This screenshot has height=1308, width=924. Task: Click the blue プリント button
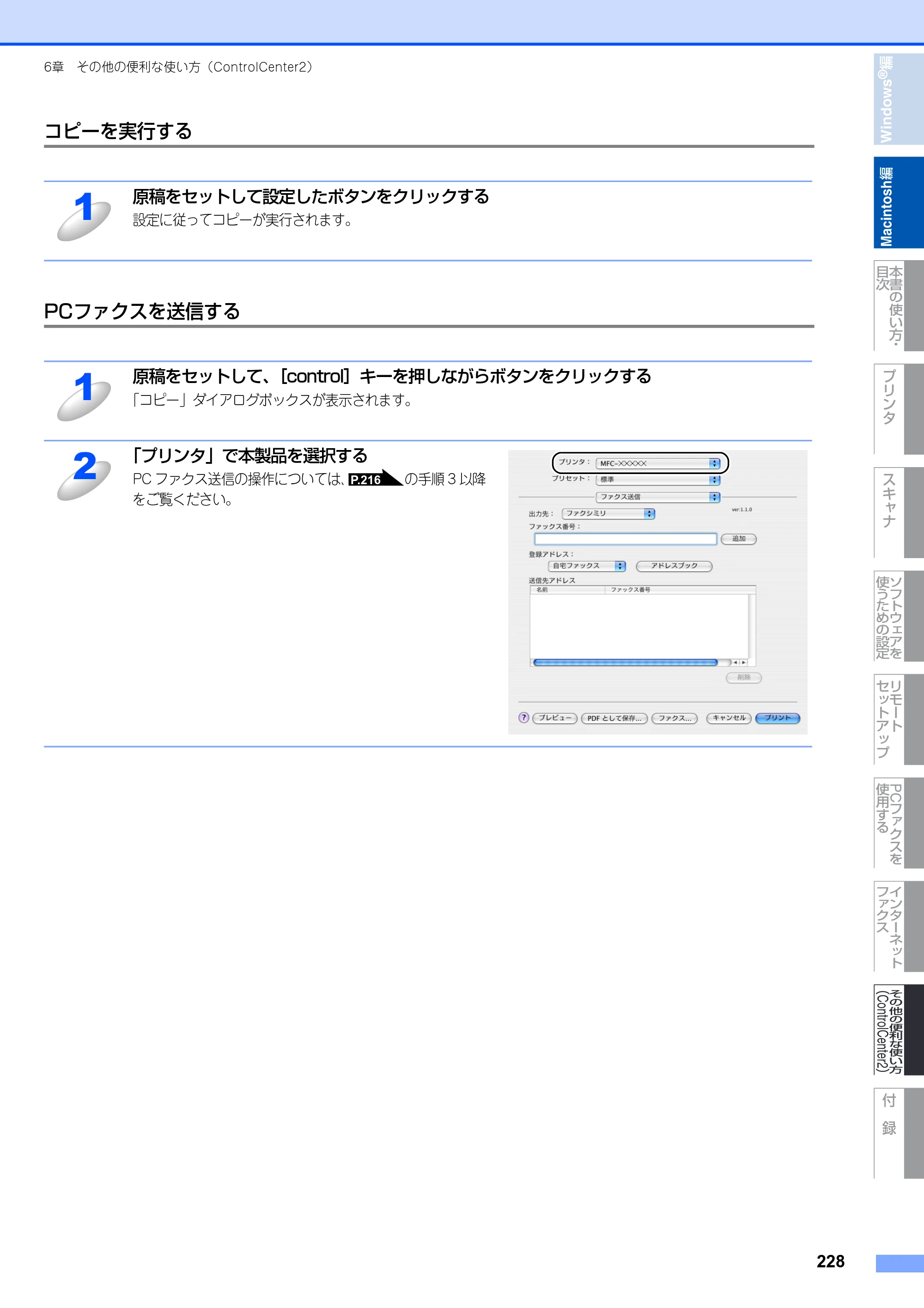point(778,718)
